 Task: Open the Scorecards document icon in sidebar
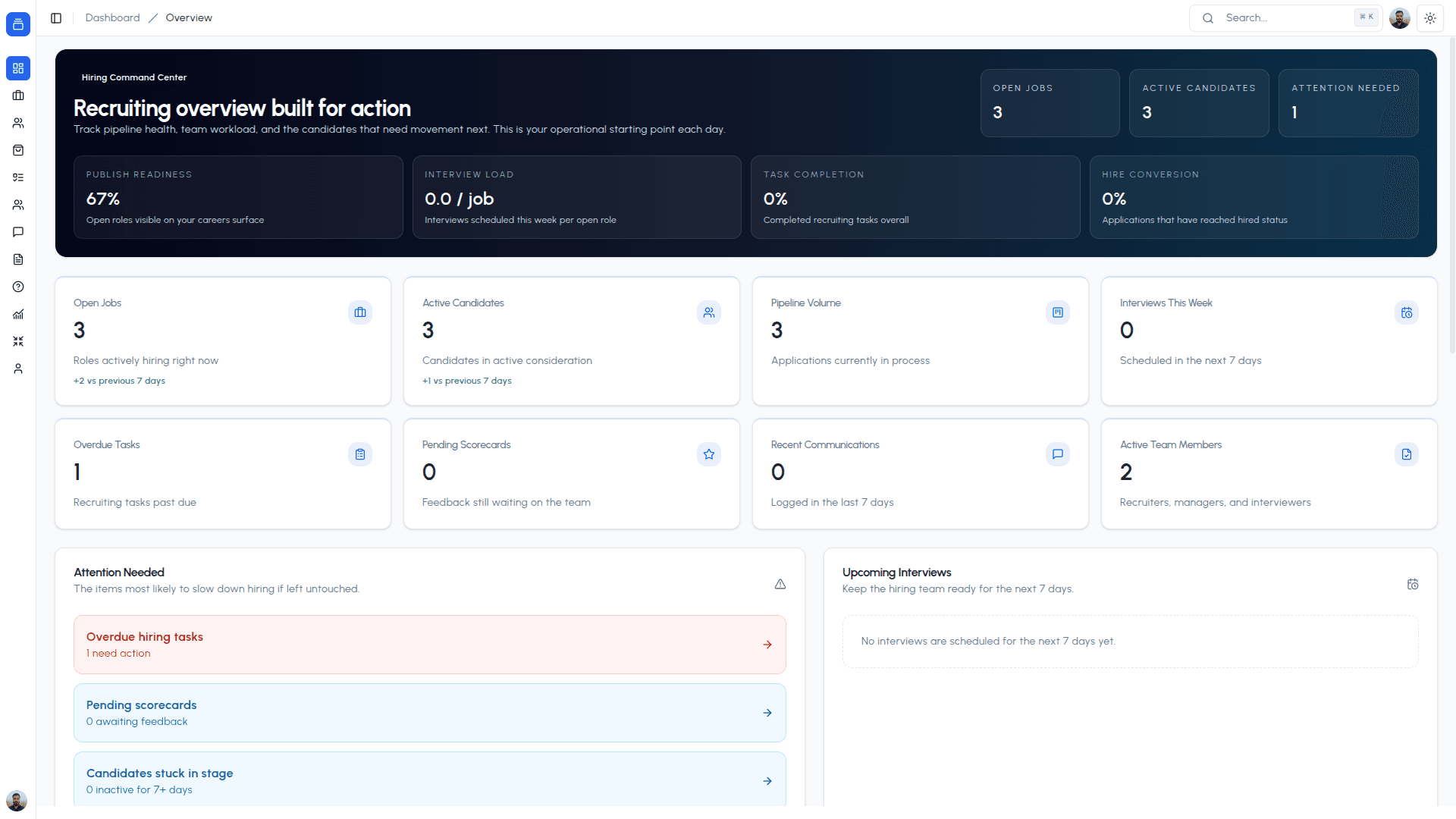point(18,259)
